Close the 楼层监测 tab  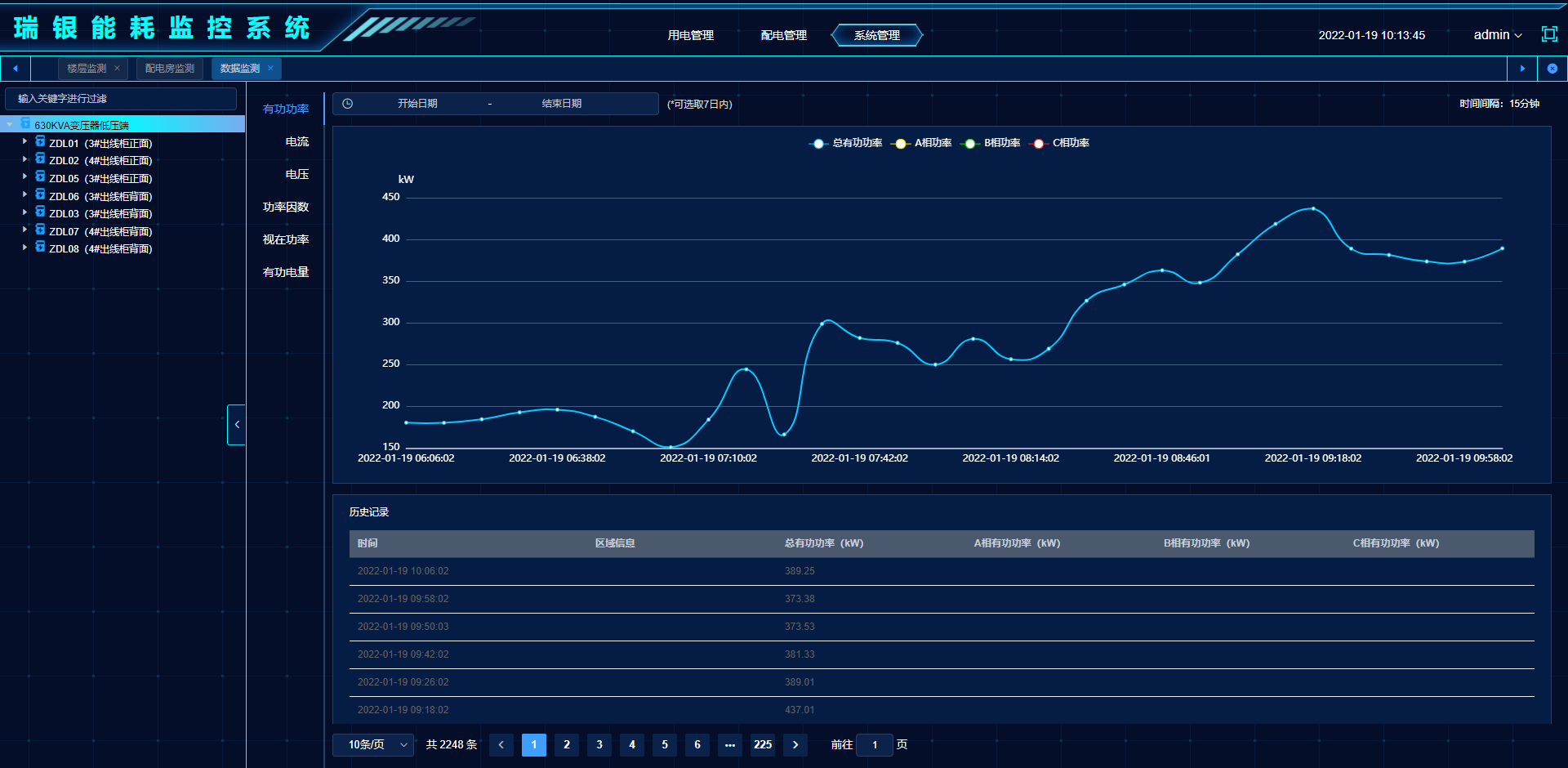[118, 69]
